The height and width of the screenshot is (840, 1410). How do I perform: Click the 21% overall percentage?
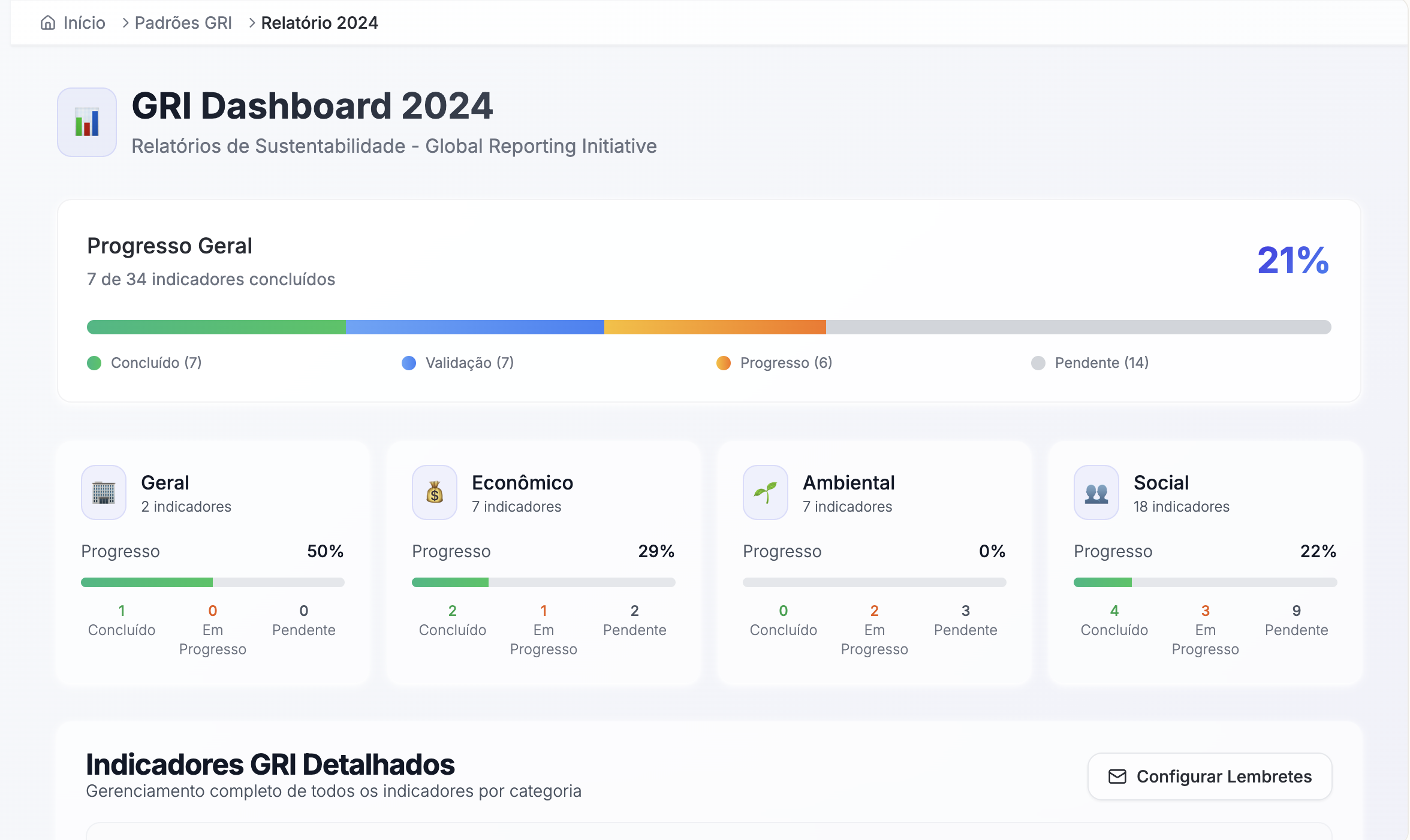pyautogui.click(x=1293, y=260)
